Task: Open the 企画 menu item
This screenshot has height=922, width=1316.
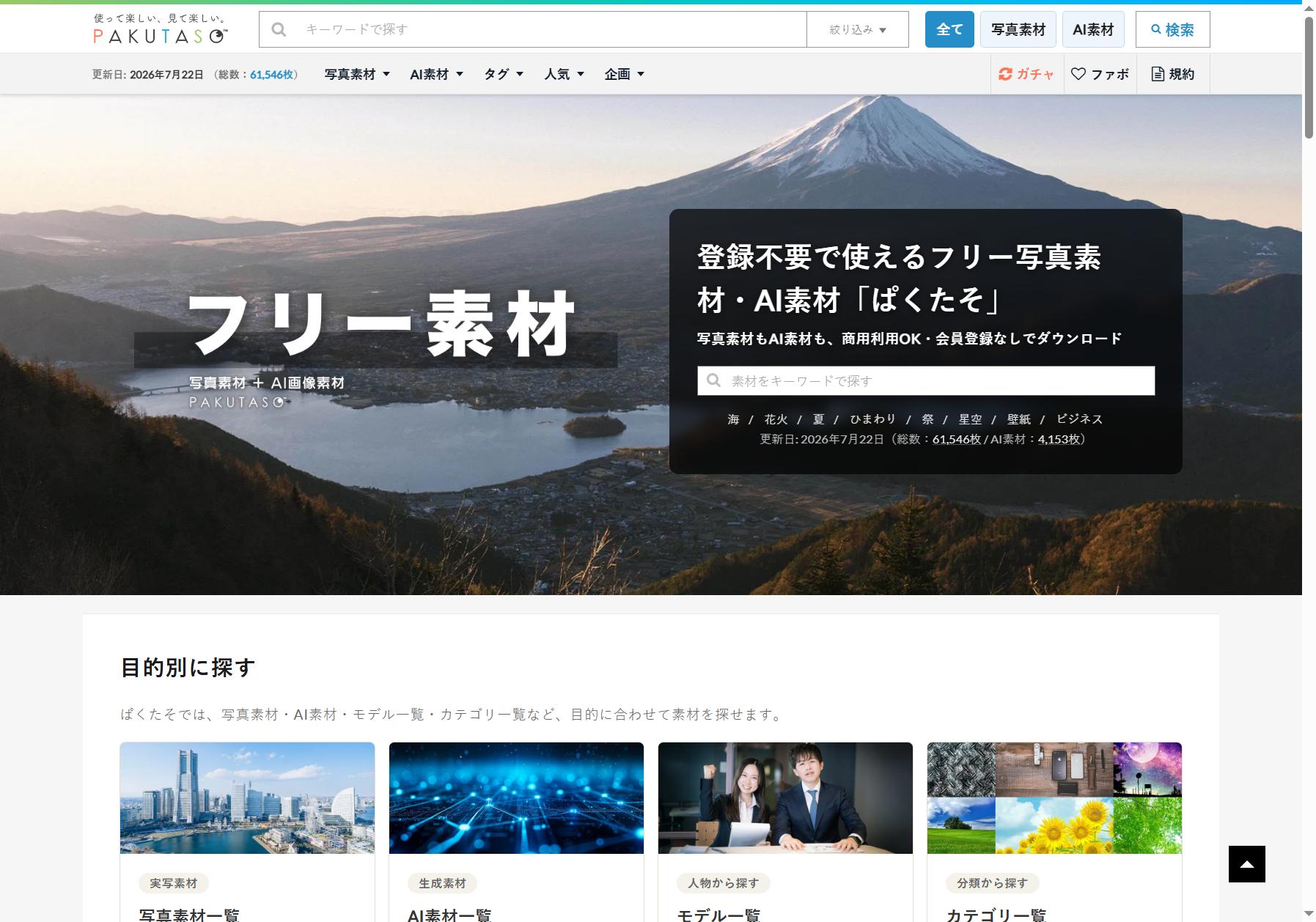Action: point(624,74)
